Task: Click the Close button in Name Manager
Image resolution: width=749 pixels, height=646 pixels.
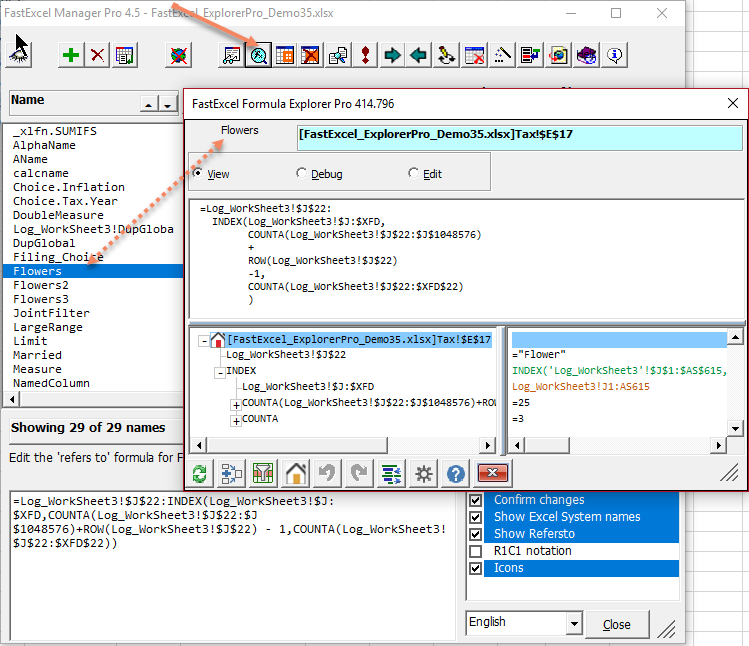Action: tap(617, 624)
